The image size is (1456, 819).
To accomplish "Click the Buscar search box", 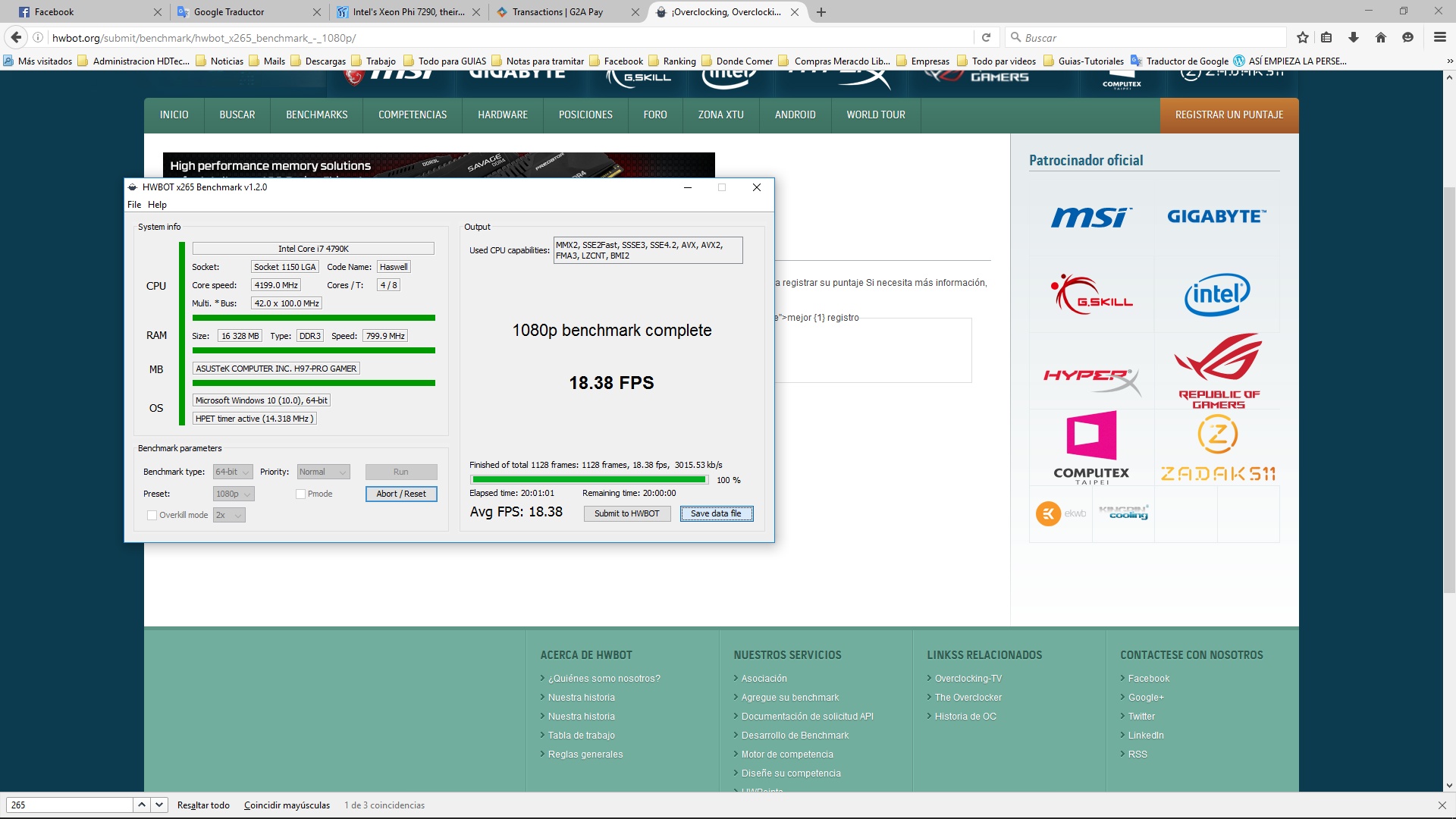I will pyautogui.click(x=1147, y=37).
